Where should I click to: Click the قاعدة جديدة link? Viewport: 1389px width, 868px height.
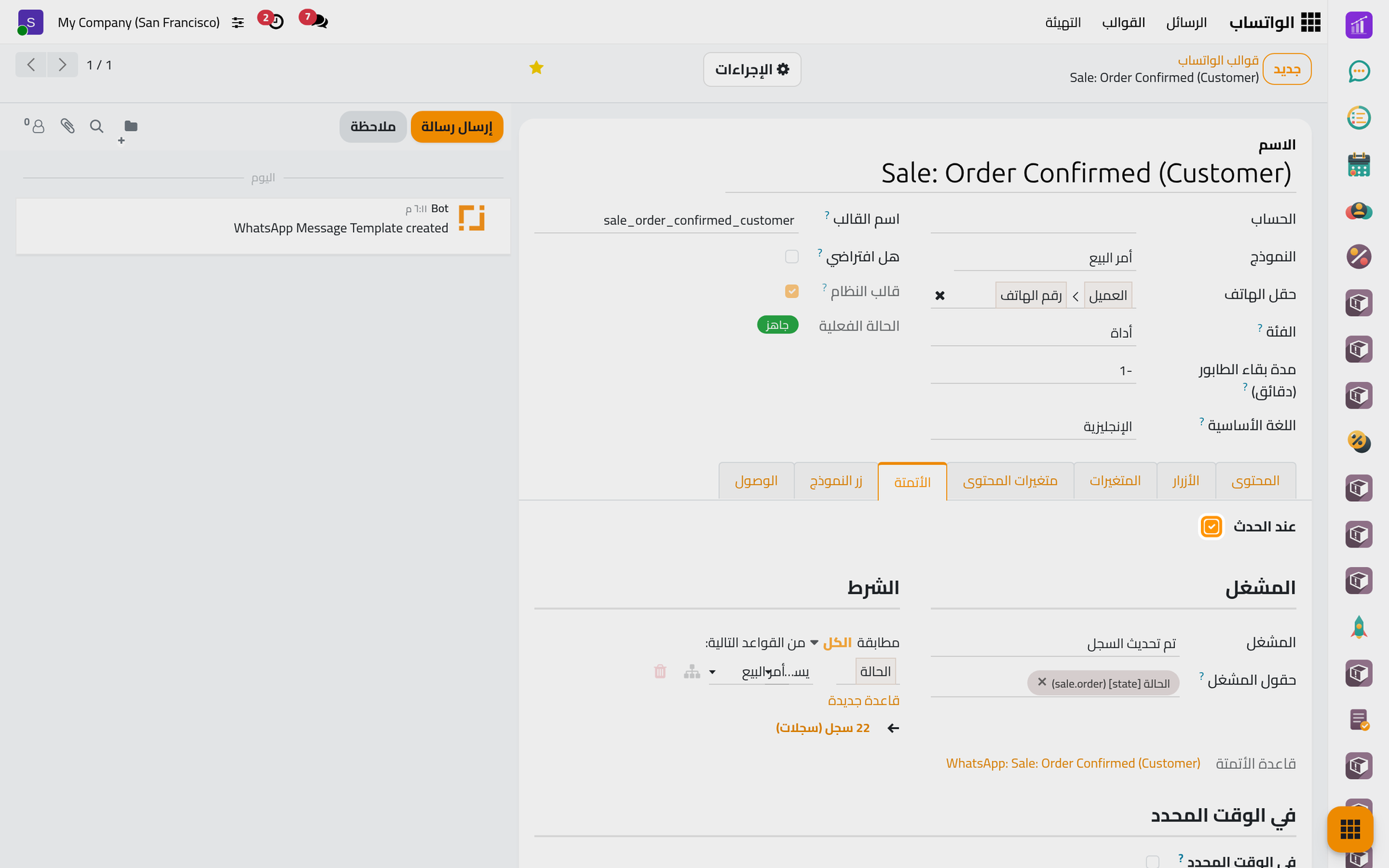coord(863,701)
